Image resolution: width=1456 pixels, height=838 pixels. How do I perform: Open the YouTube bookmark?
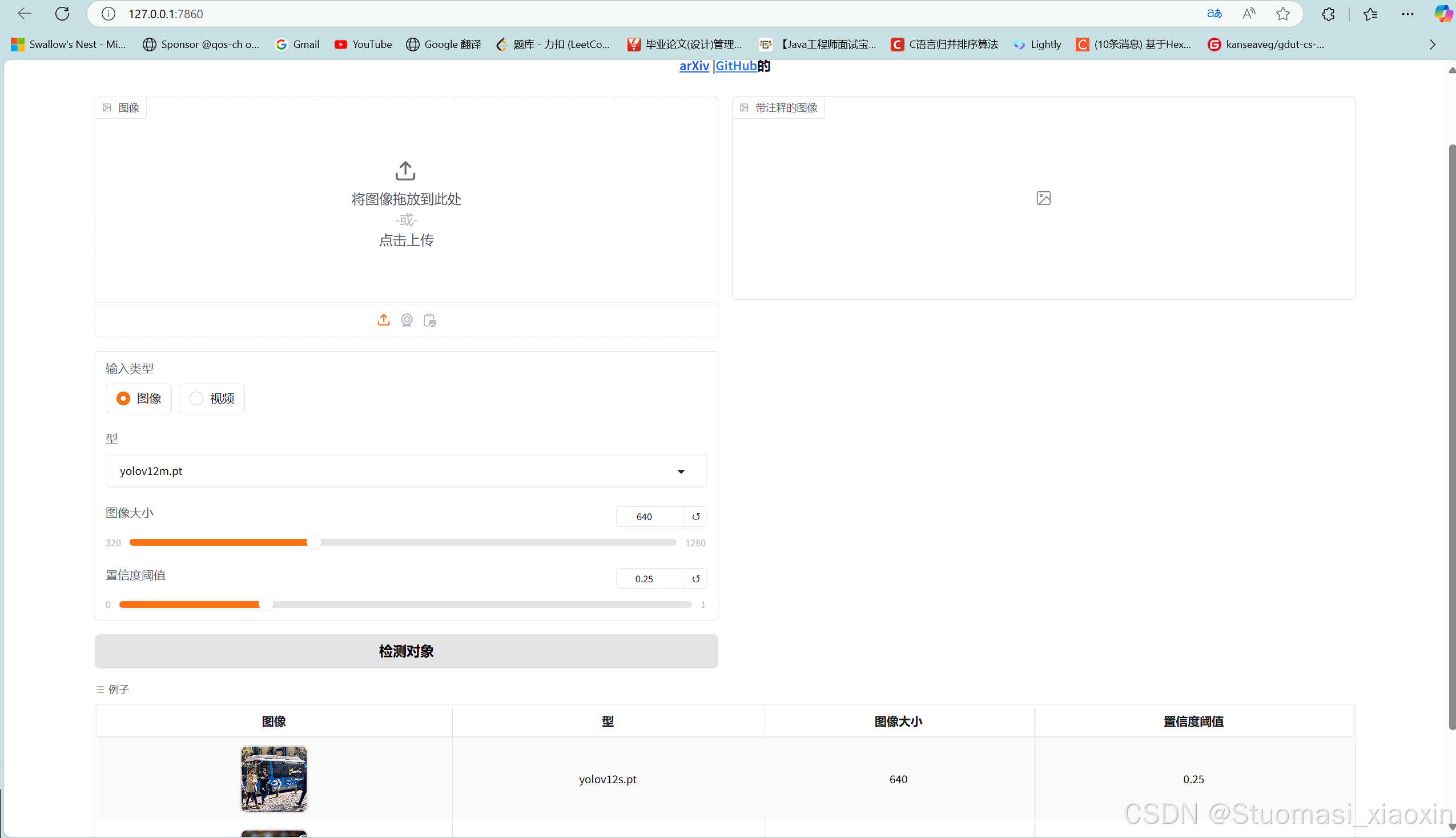click(x=363, y=45)
